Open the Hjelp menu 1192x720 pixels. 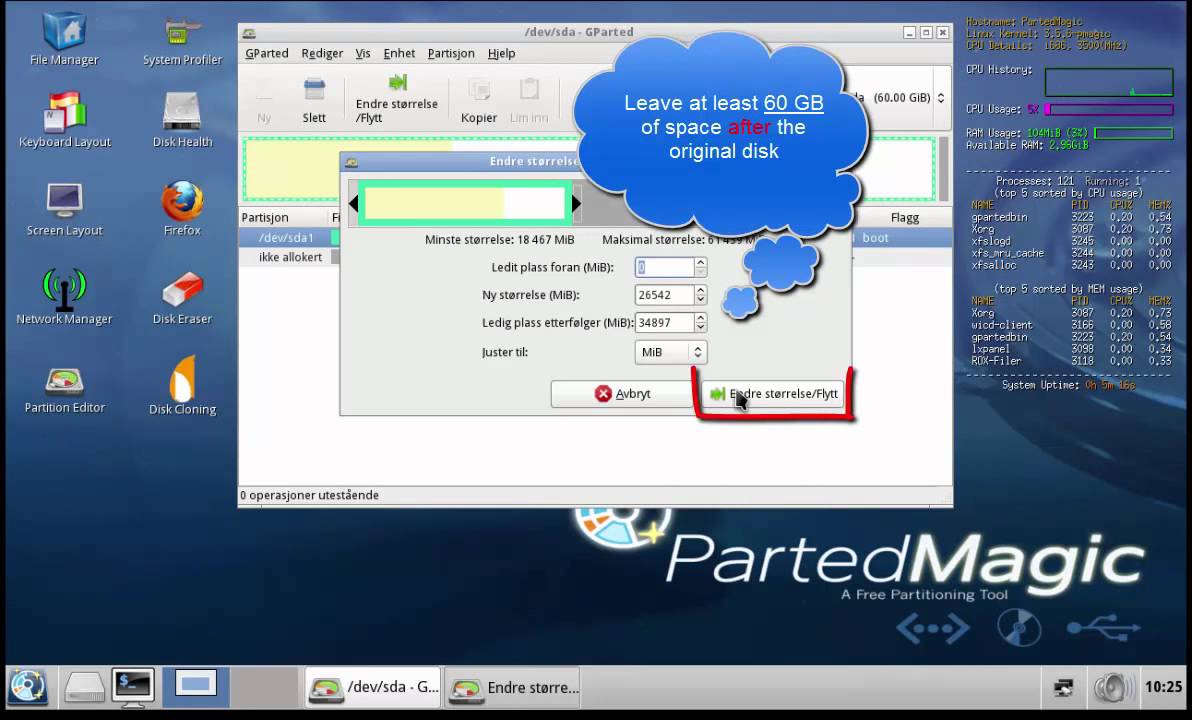502,53
